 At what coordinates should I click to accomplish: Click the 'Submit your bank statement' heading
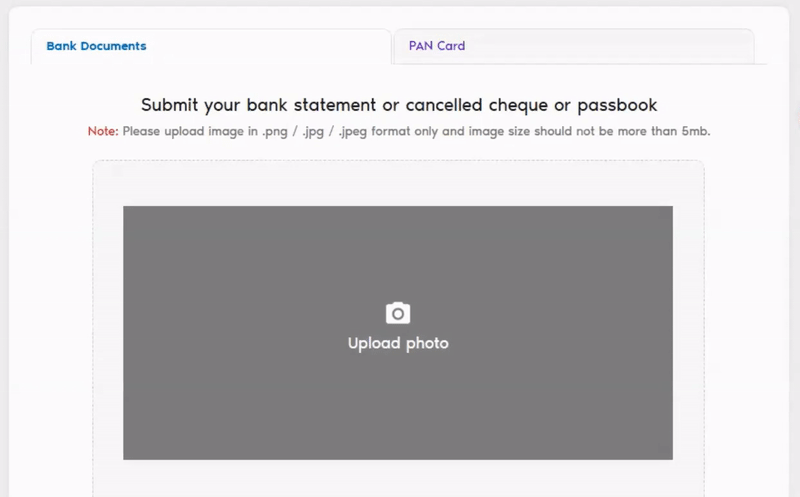pyautogui.click(x=398, y=105)
